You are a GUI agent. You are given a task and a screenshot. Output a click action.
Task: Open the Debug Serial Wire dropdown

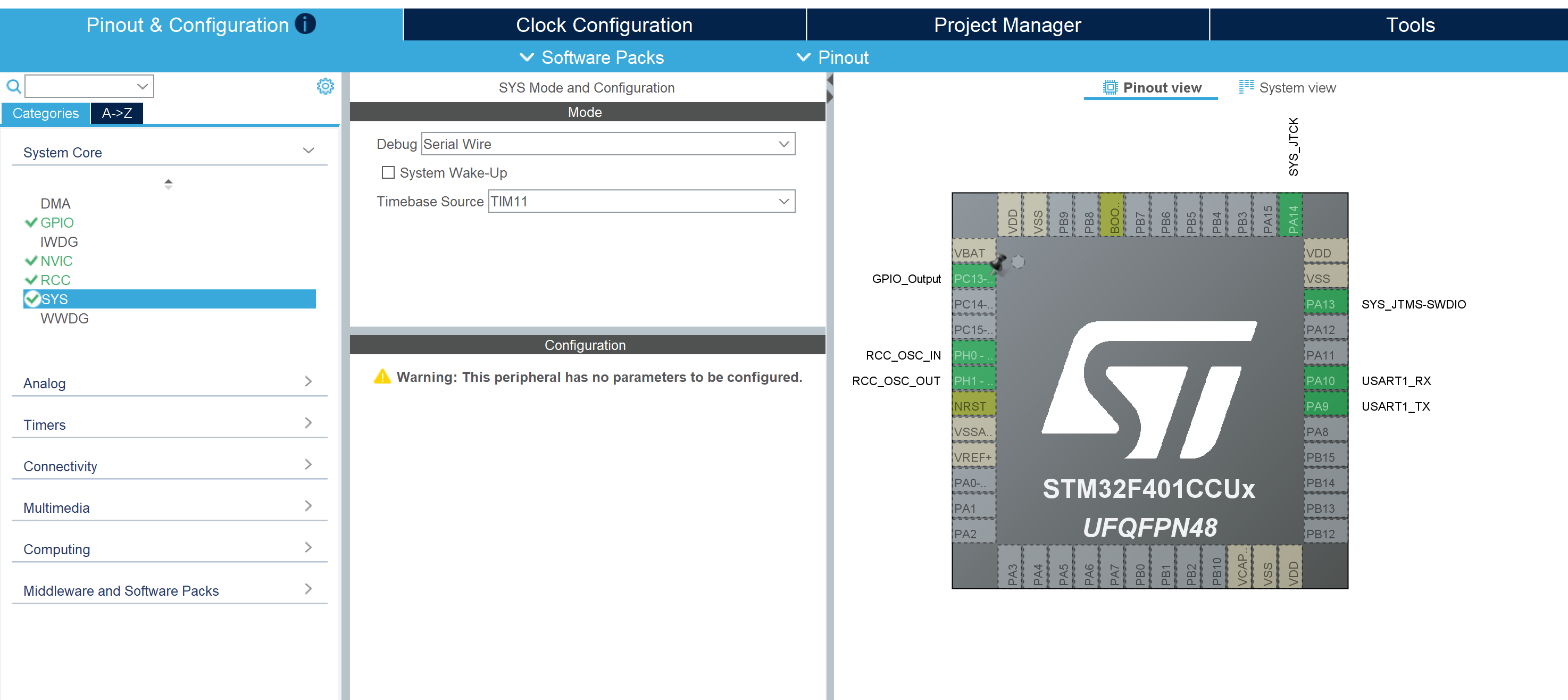pos(607,144)
